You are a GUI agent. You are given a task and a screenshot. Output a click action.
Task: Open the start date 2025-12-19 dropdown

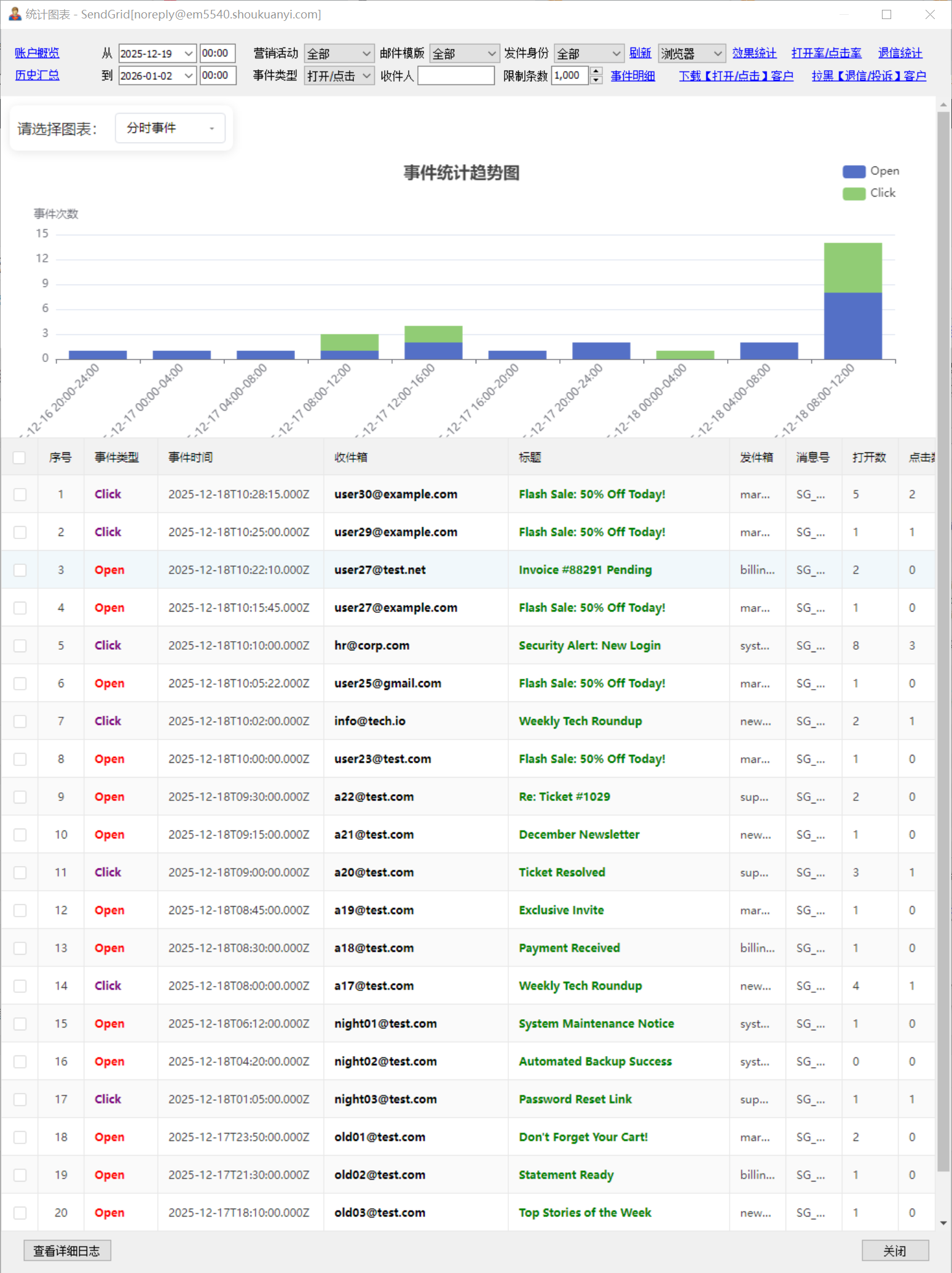pyautogui.click(x=189, y=53)
